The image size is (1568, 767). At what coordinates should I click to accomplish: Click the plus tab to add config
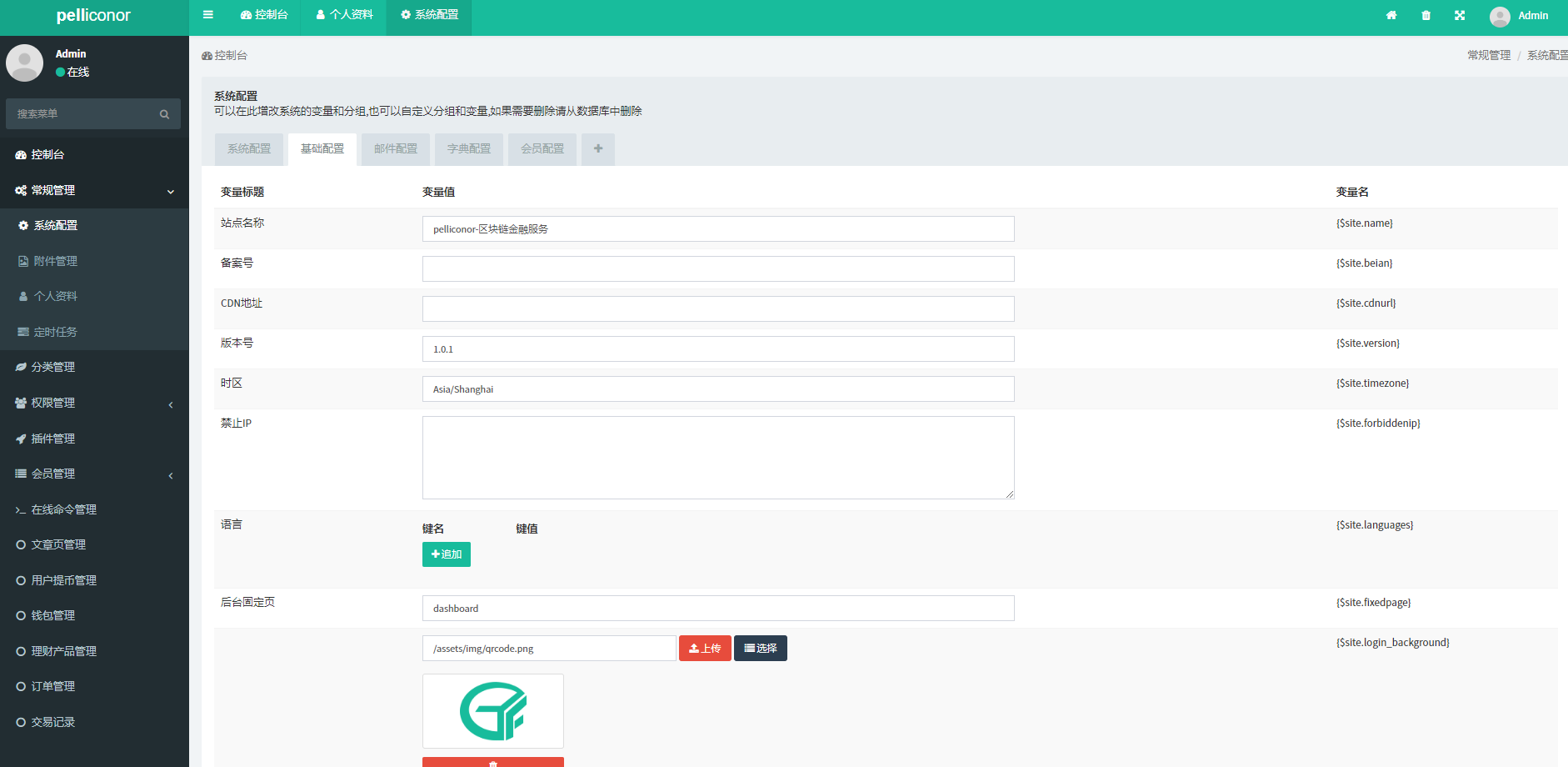click(x=598, y=149)
